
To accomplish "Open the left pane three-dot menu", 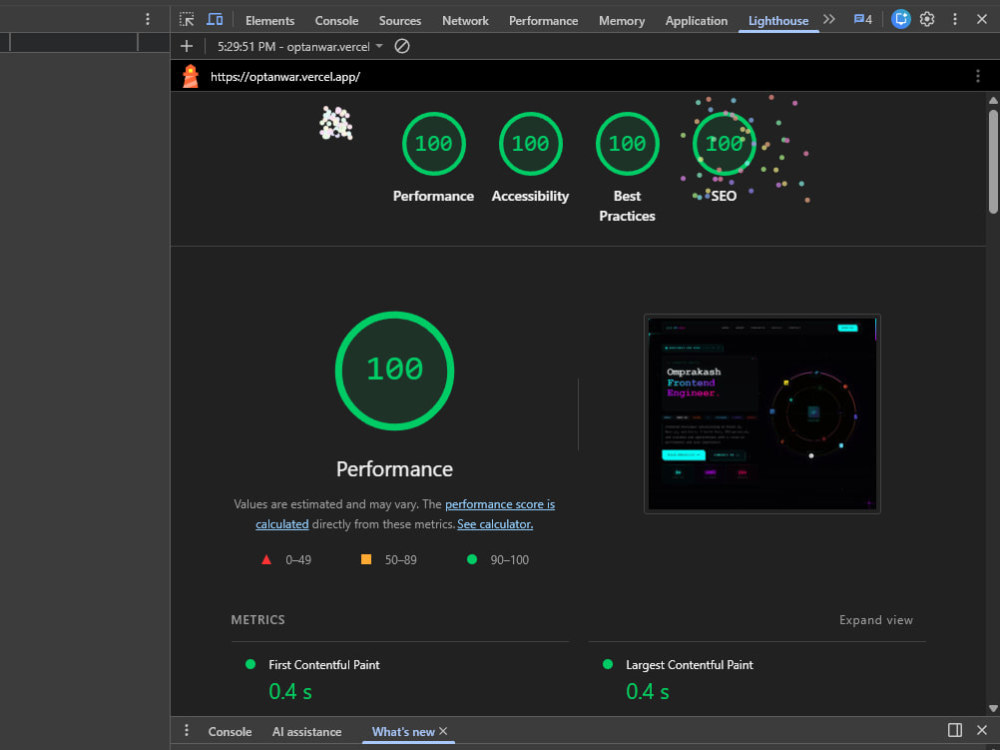I will click(147, 19).
